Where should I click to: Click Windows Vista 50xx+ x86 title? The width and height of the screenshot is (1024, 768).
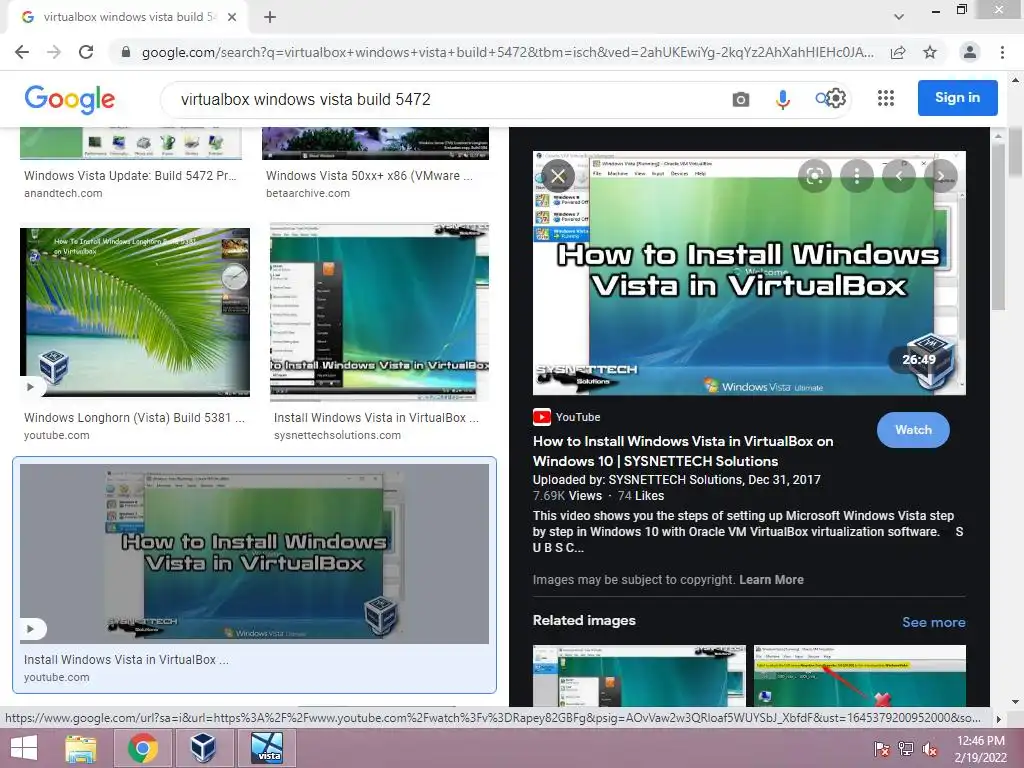pos(369,176)
